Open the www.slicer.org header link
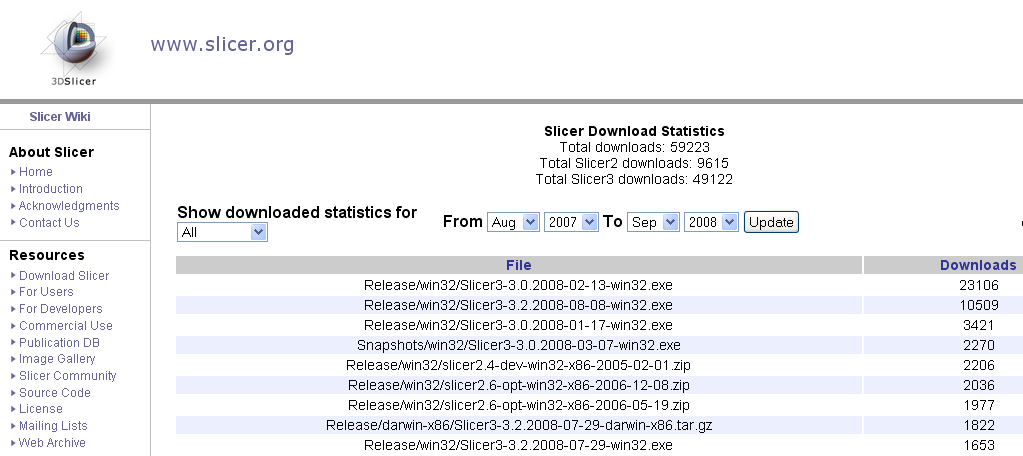This screenshot has height=456, width=1023. tap(222, 45)
